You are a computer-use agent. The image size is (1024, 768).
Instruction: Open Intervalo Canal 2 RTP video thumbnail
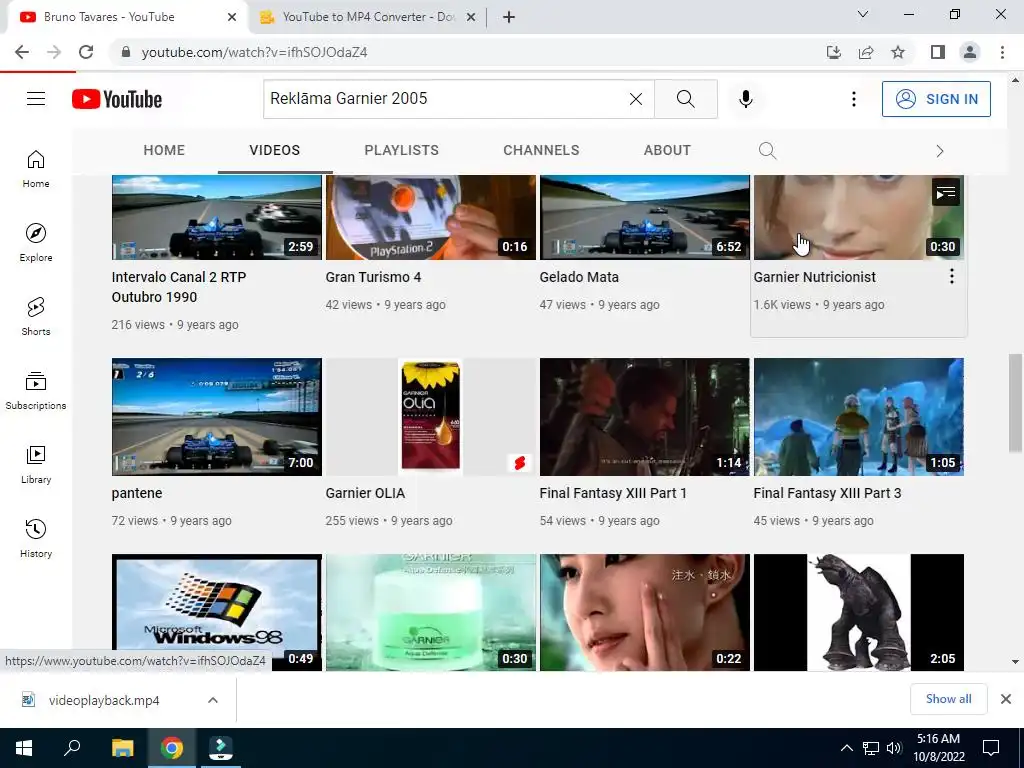[217, 217]
